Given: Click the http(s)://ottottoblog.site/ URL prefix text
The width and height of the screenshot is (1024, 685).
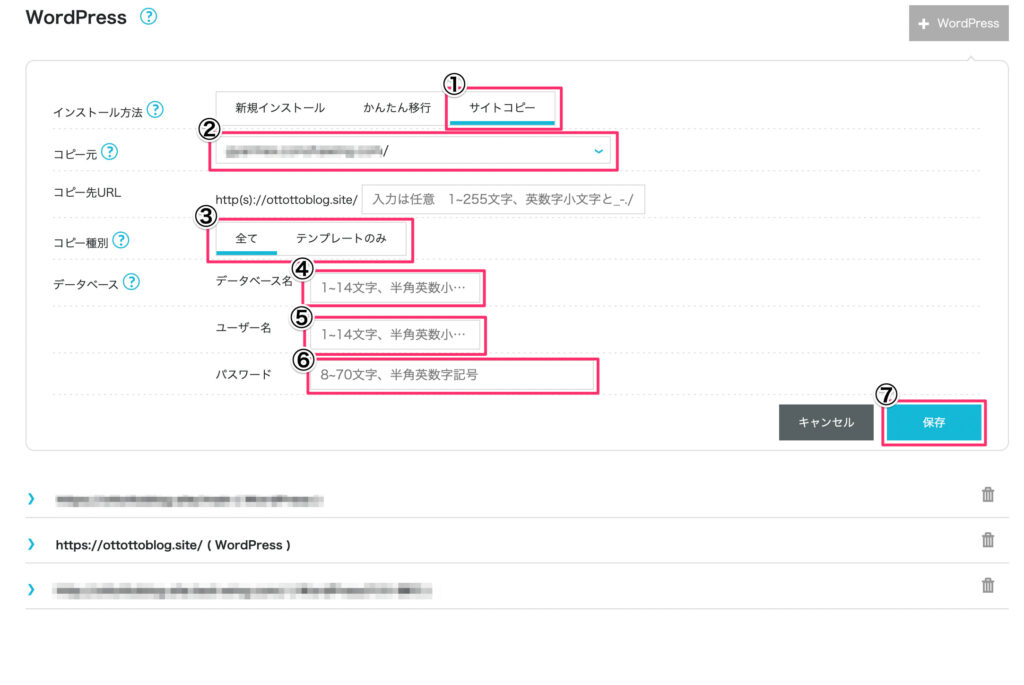Looking at the screenshot, I should tap(287, 200).
